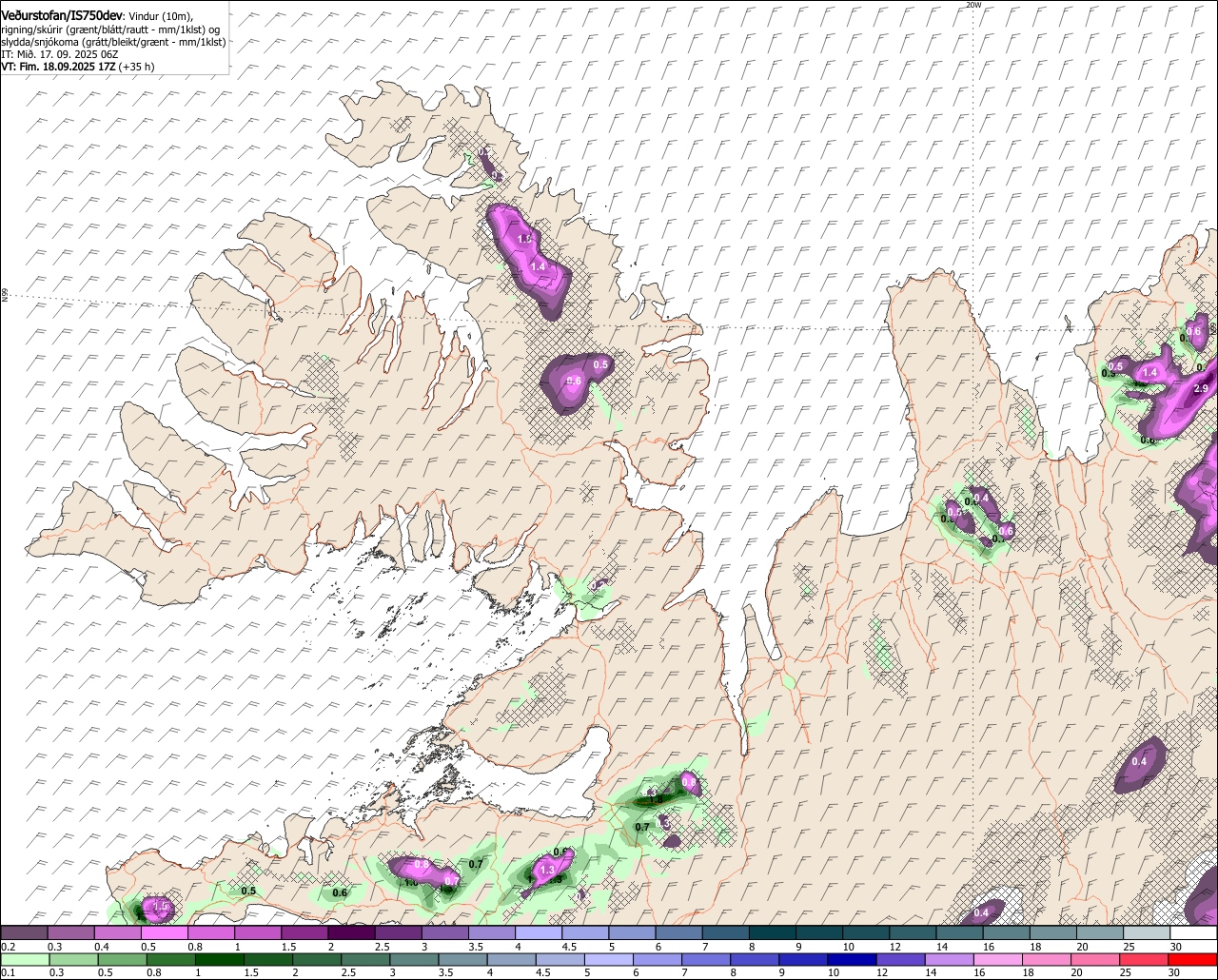Select light periwinkle 4 swatch in upper legend
The height and width of the screenshot is (980, 1218).
click(539, 932)
